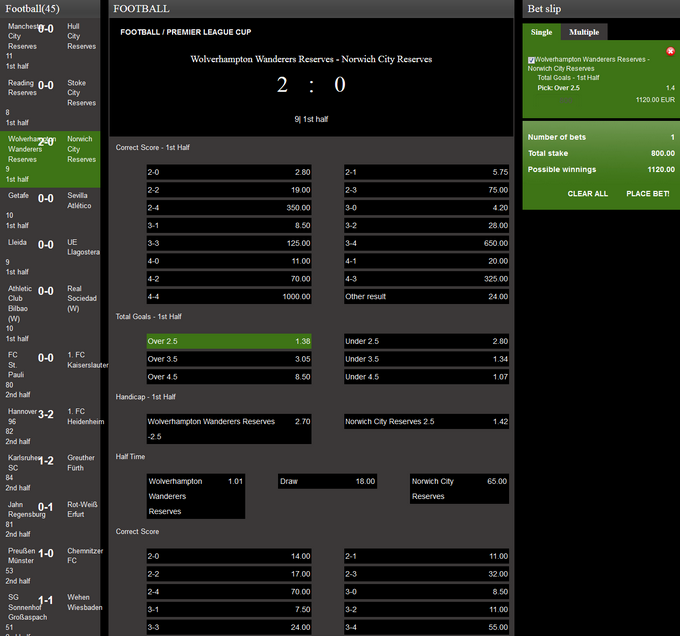Pick Over 4.5 at 8.50
The height and width of the screenshot is (636, 680).
pos(229,377)
